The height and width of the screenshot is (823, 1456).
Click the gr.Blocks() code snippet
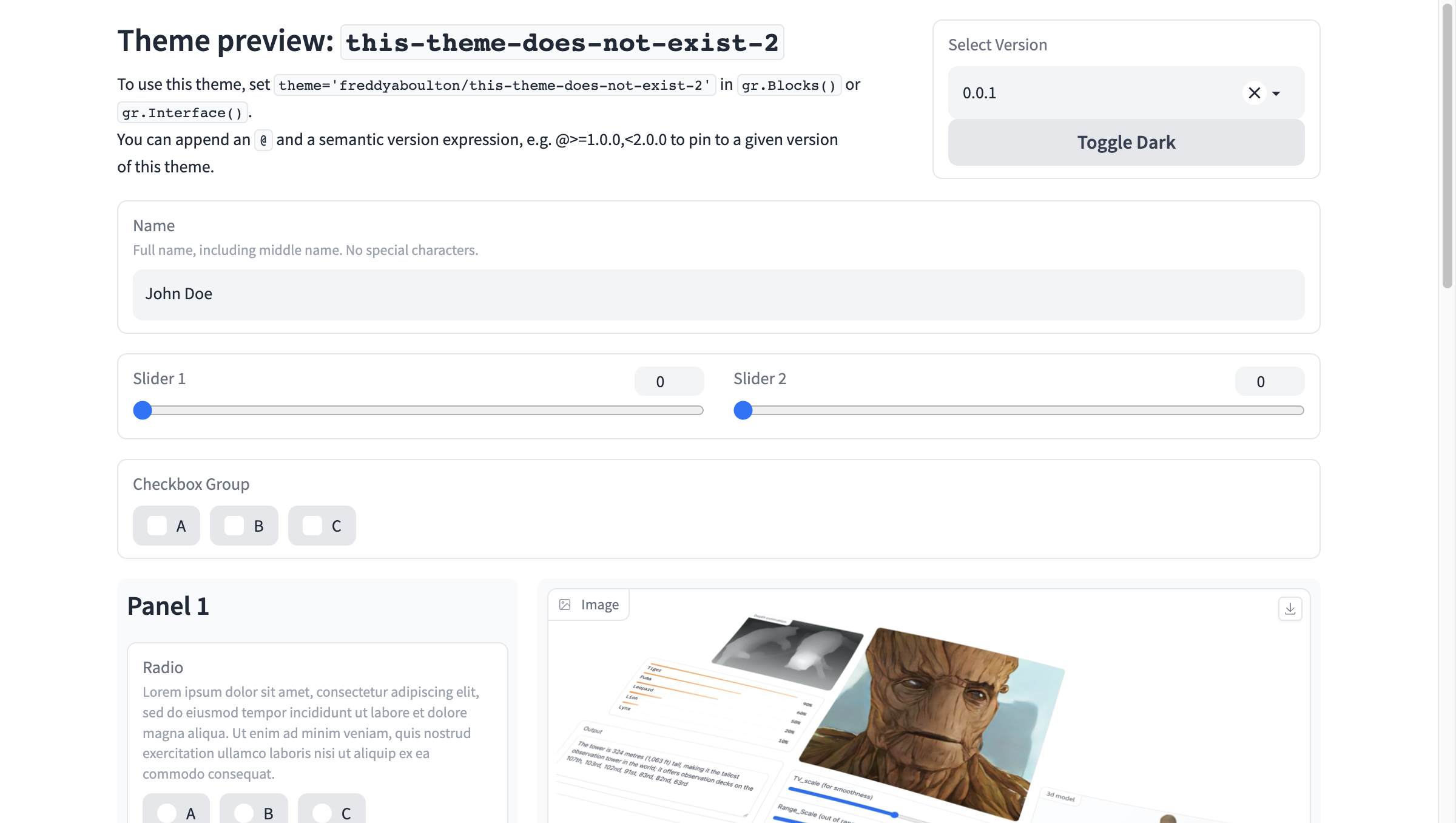click(789, 85)
